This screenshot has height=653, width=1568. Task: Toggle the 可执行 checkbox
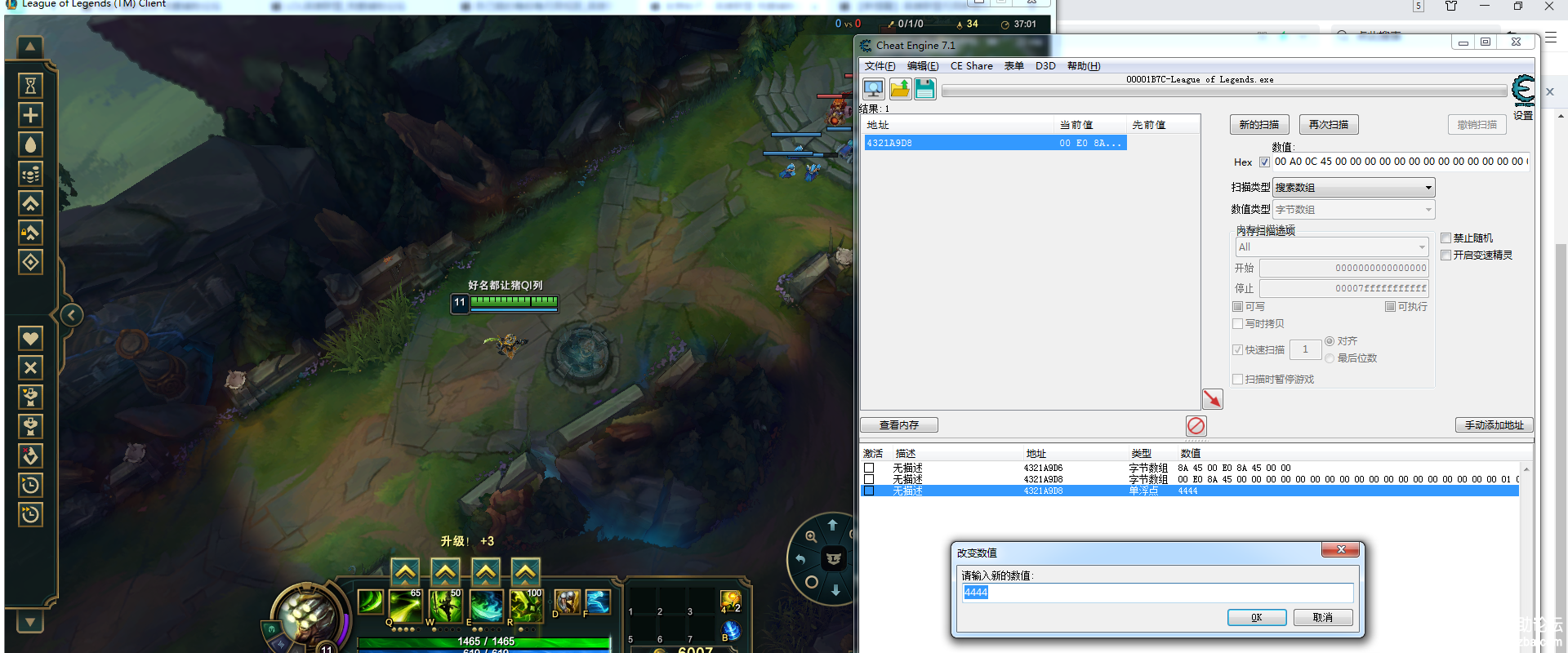[1390, 307]
